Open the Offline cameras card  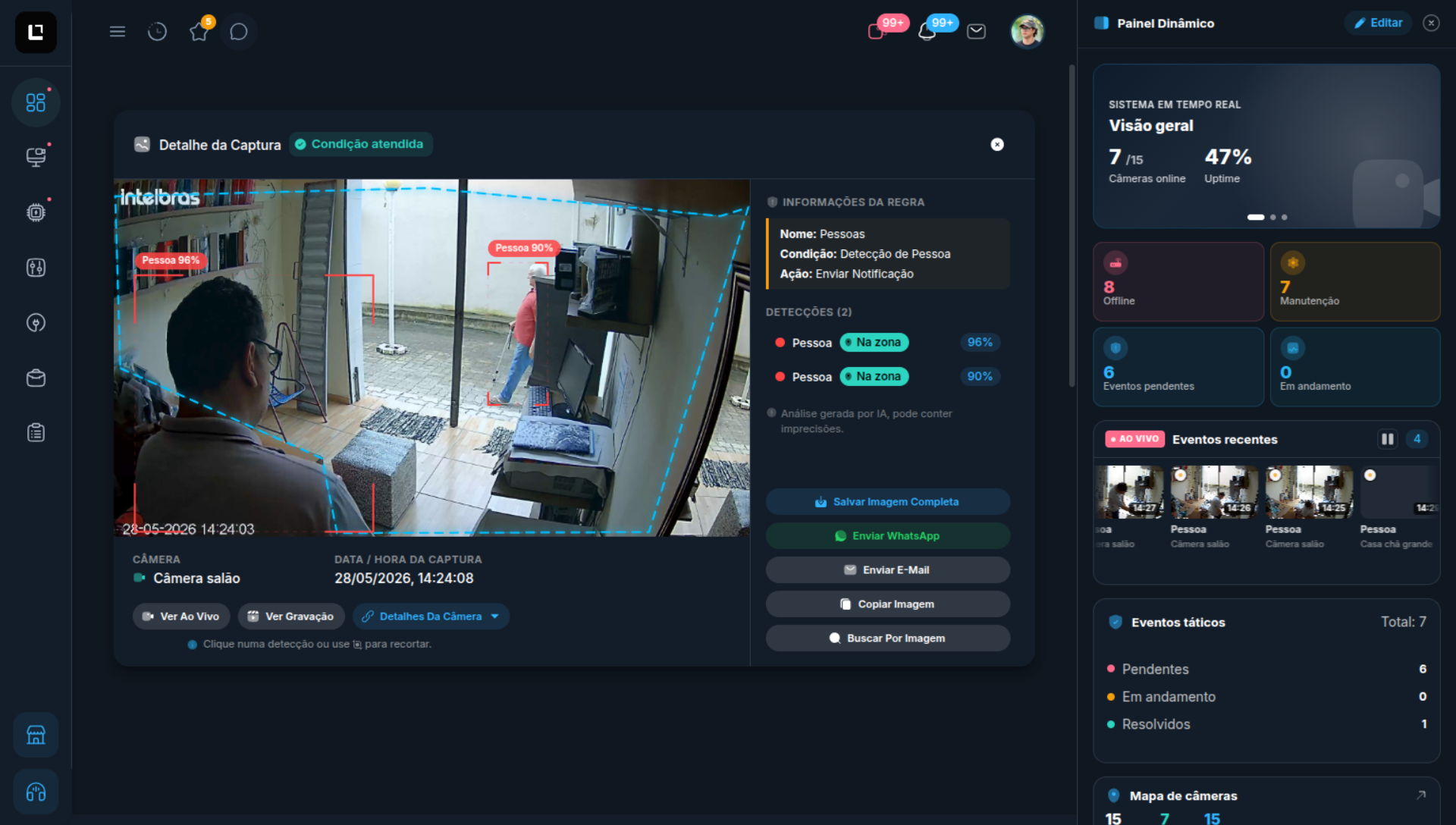(x=1178, y=281)
